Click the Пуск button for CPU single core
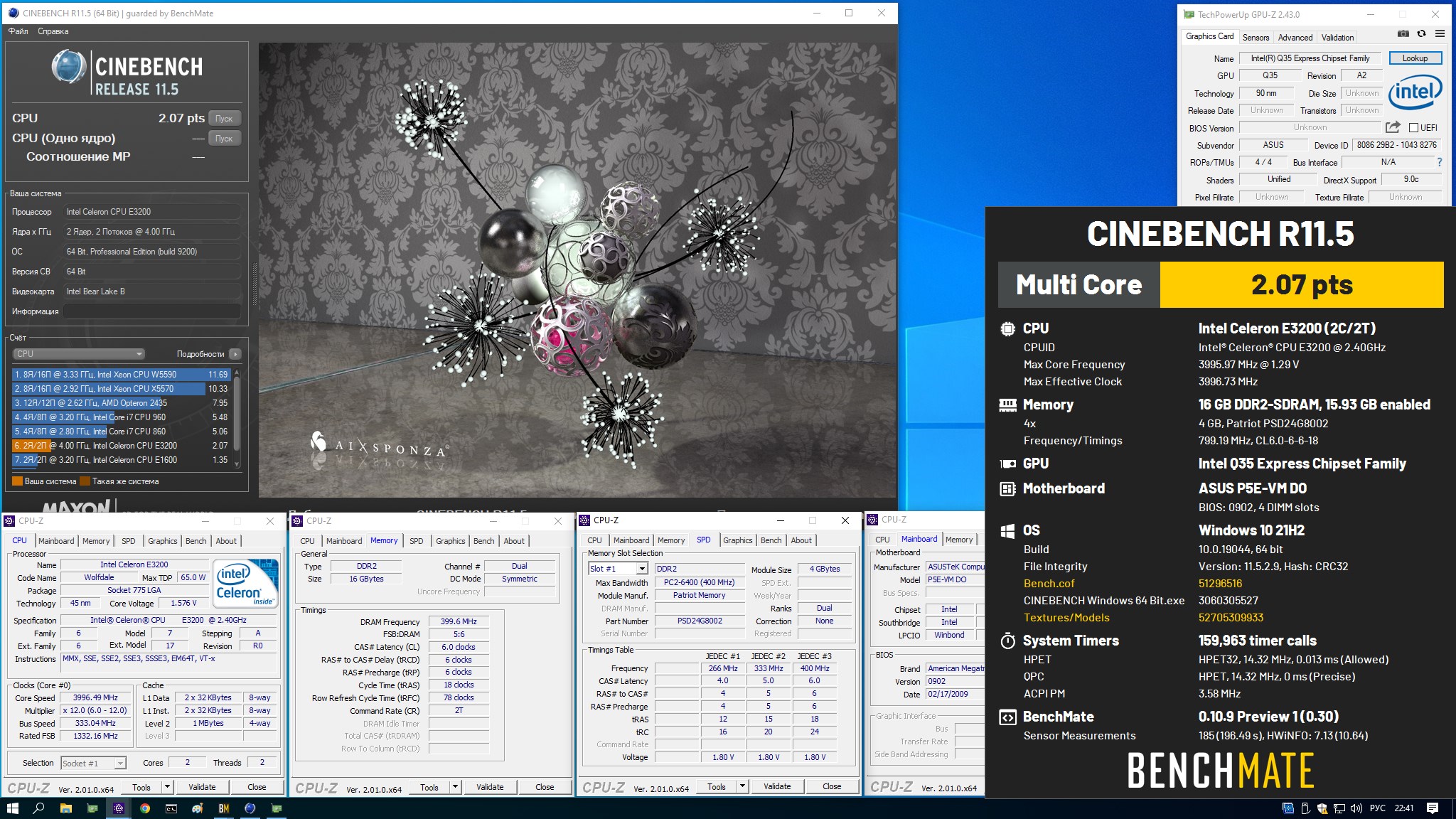The height and width of the screenshot is (819, 1456). pos(224,139)
